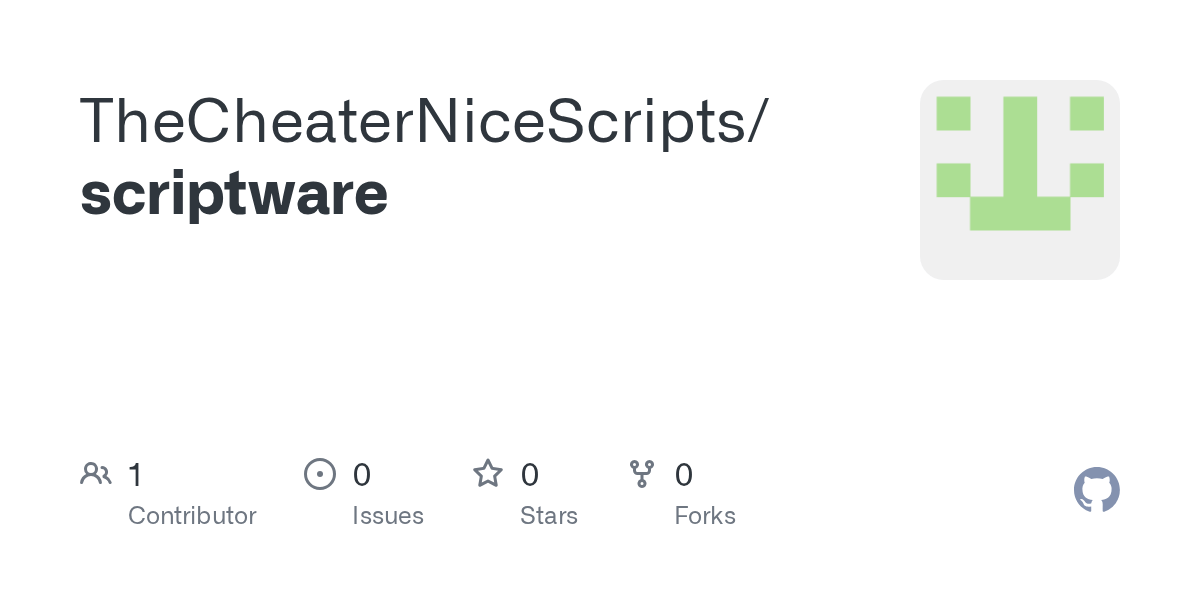Viewport: 1200px width, 600px height.
Task: Click the top-left green square of the identicon
Action: tap(953, 113)
